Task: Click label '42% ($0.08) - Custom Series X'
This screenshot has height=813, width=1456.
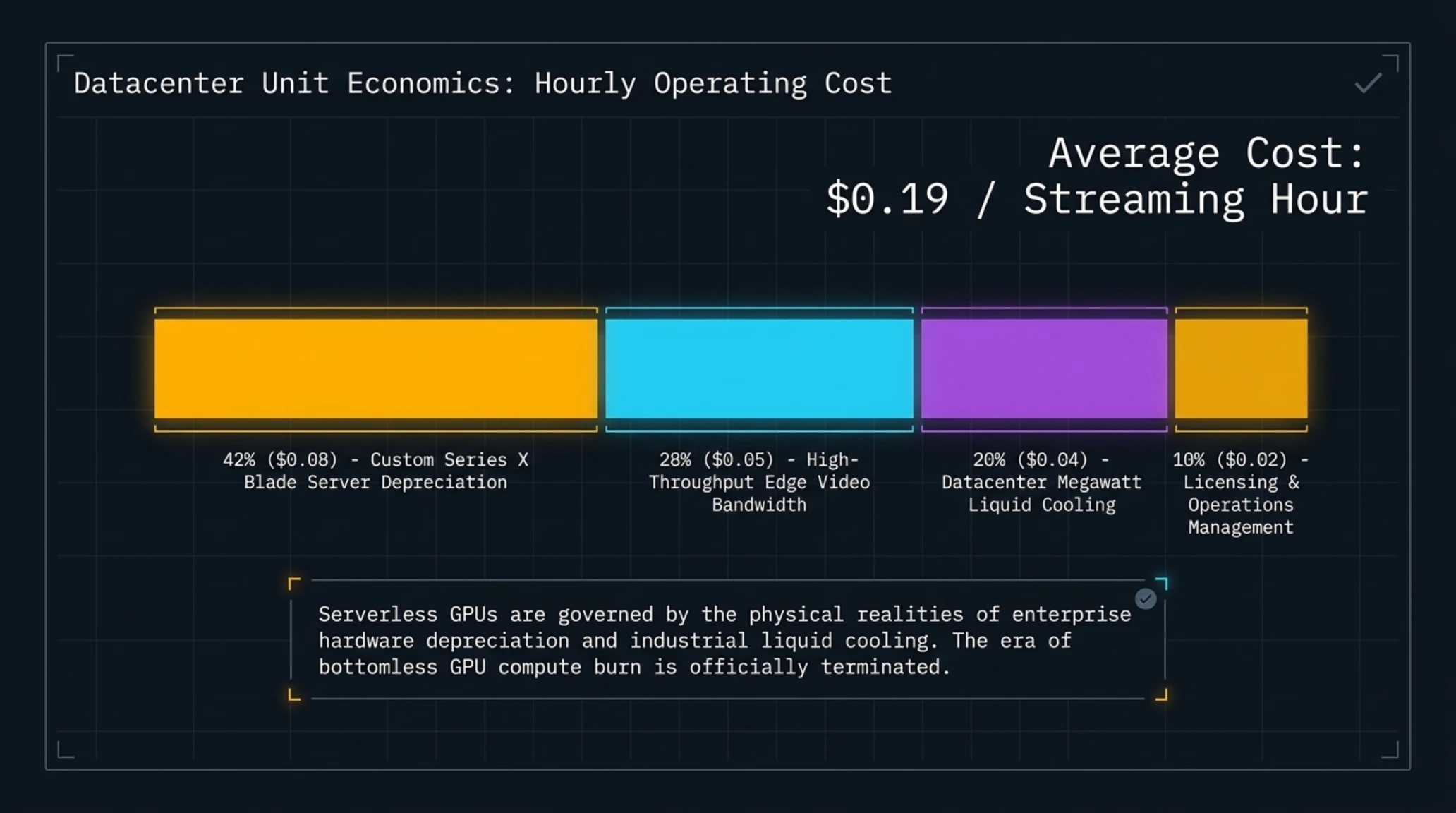Action: tap(375, 459)
